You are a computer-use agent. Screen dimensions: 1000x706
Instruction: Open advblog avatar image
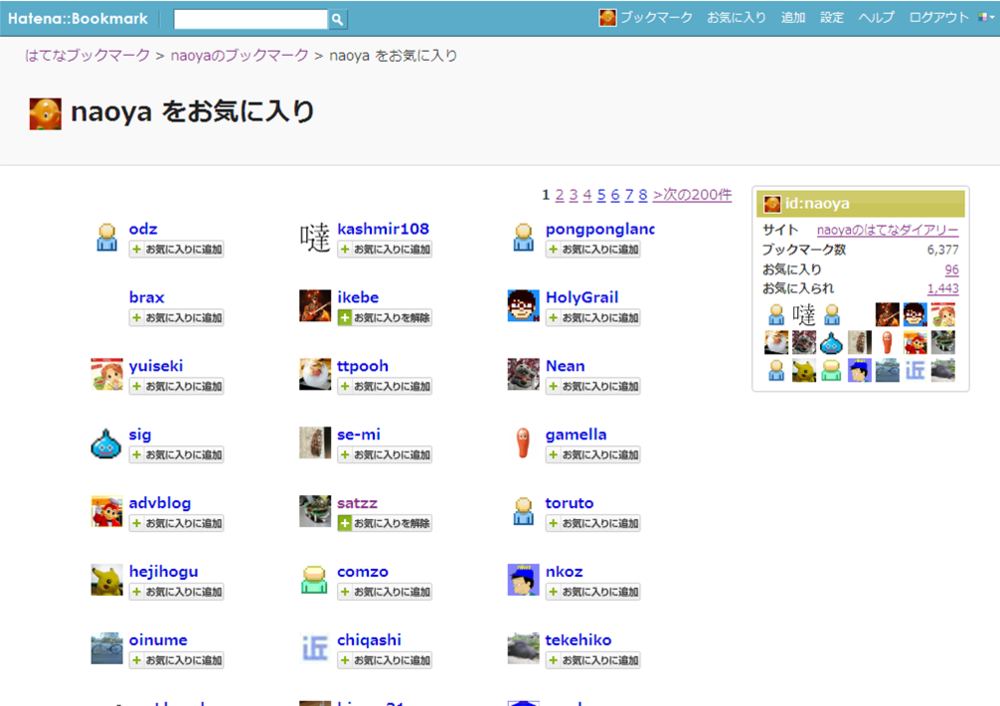coord(107,511)
